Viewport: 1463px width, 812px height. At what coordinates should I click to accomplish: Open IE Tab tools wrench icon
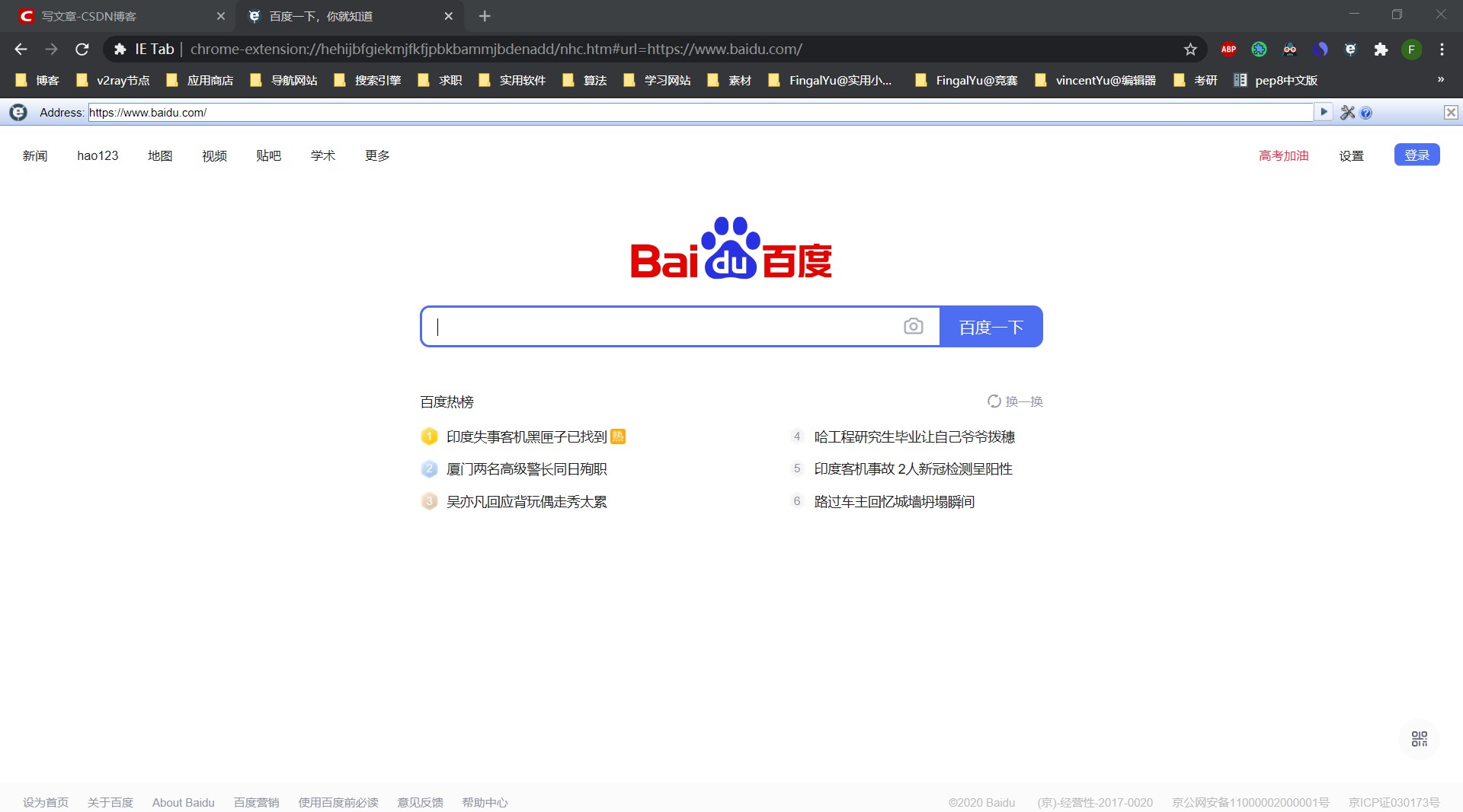point(1347,113)
